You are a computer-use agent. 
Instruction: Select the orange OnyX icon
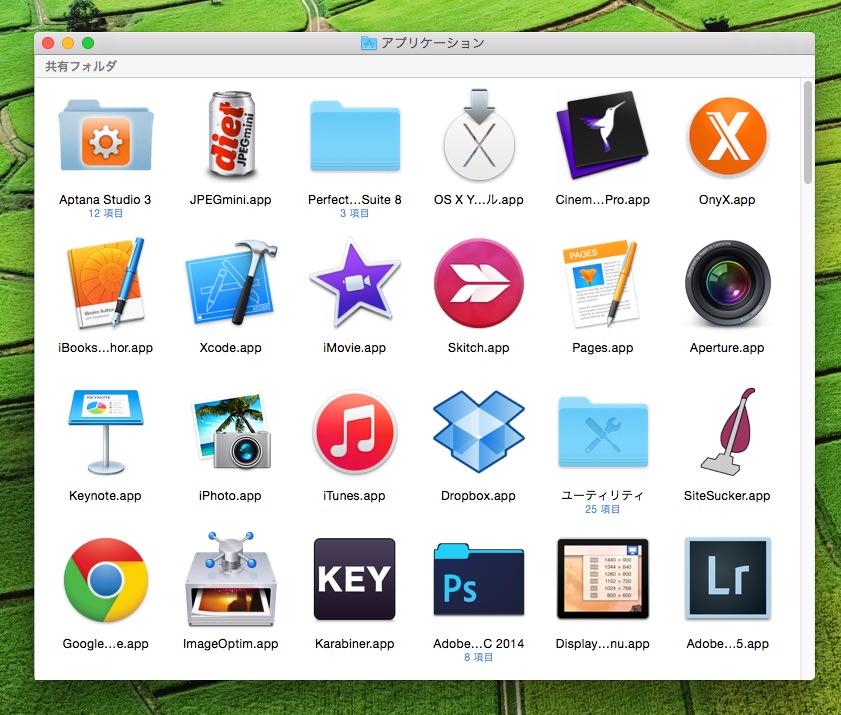pyautogui.click(x=727, y=136)
